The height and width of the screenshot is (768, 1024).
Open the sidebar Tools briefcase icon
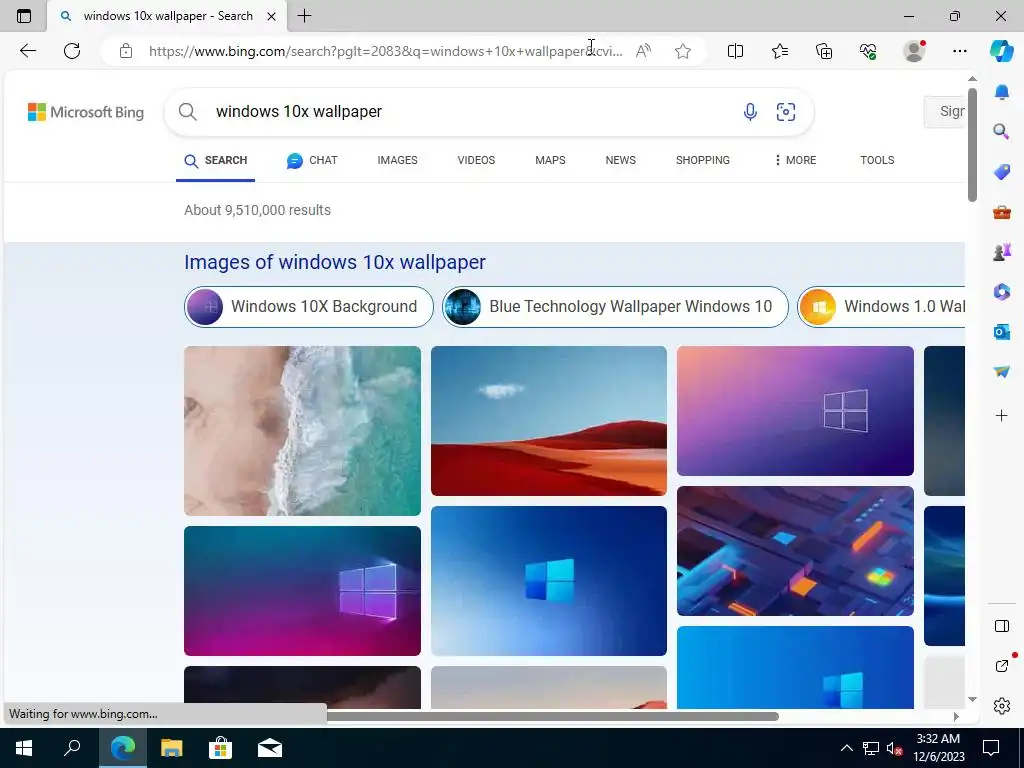tap(1001, 212)
